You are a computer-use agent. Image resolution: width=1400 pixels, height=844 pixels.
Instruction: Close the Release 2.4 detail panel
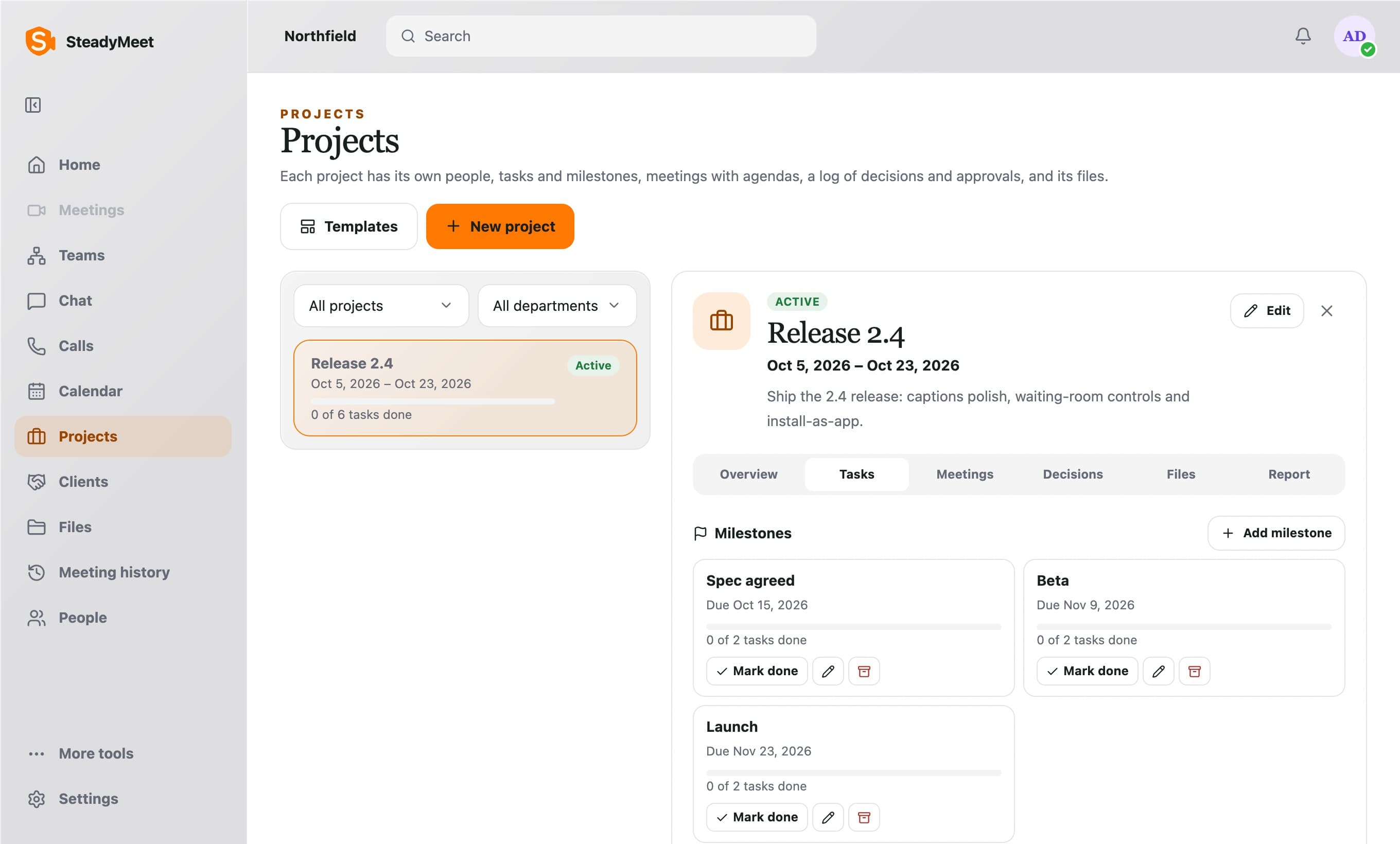(x=1327, y=311)
